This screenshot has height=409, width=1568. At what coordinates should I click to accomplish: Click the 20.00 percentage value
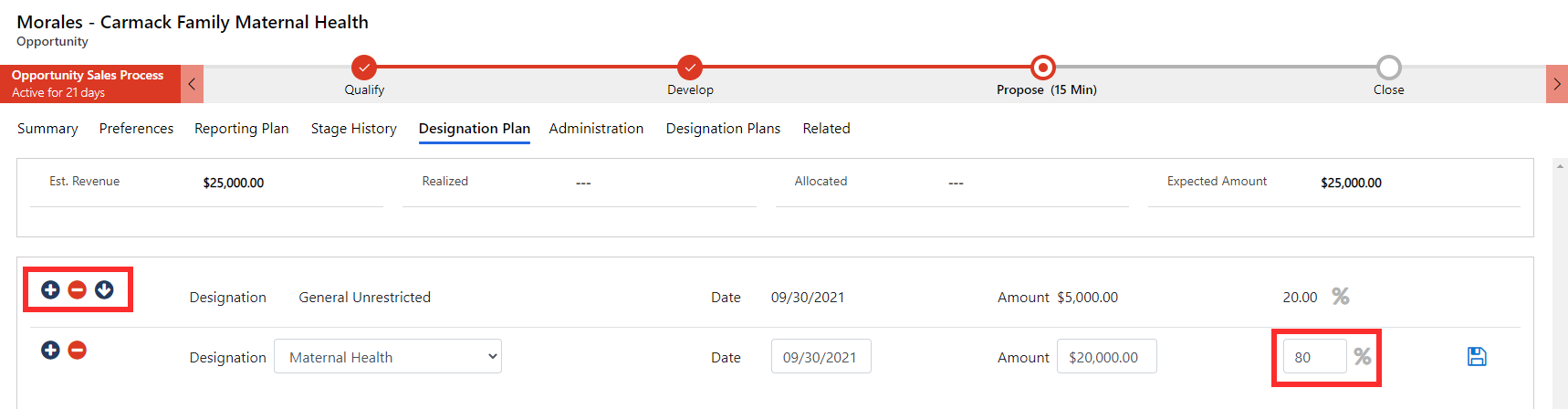(x=1301, y=298)
